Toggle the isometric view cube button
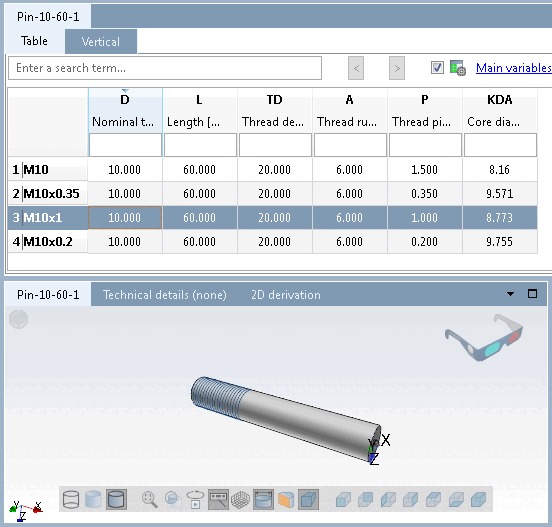The height and width of the screenshot is (527, 552). [x=308, y=500]
